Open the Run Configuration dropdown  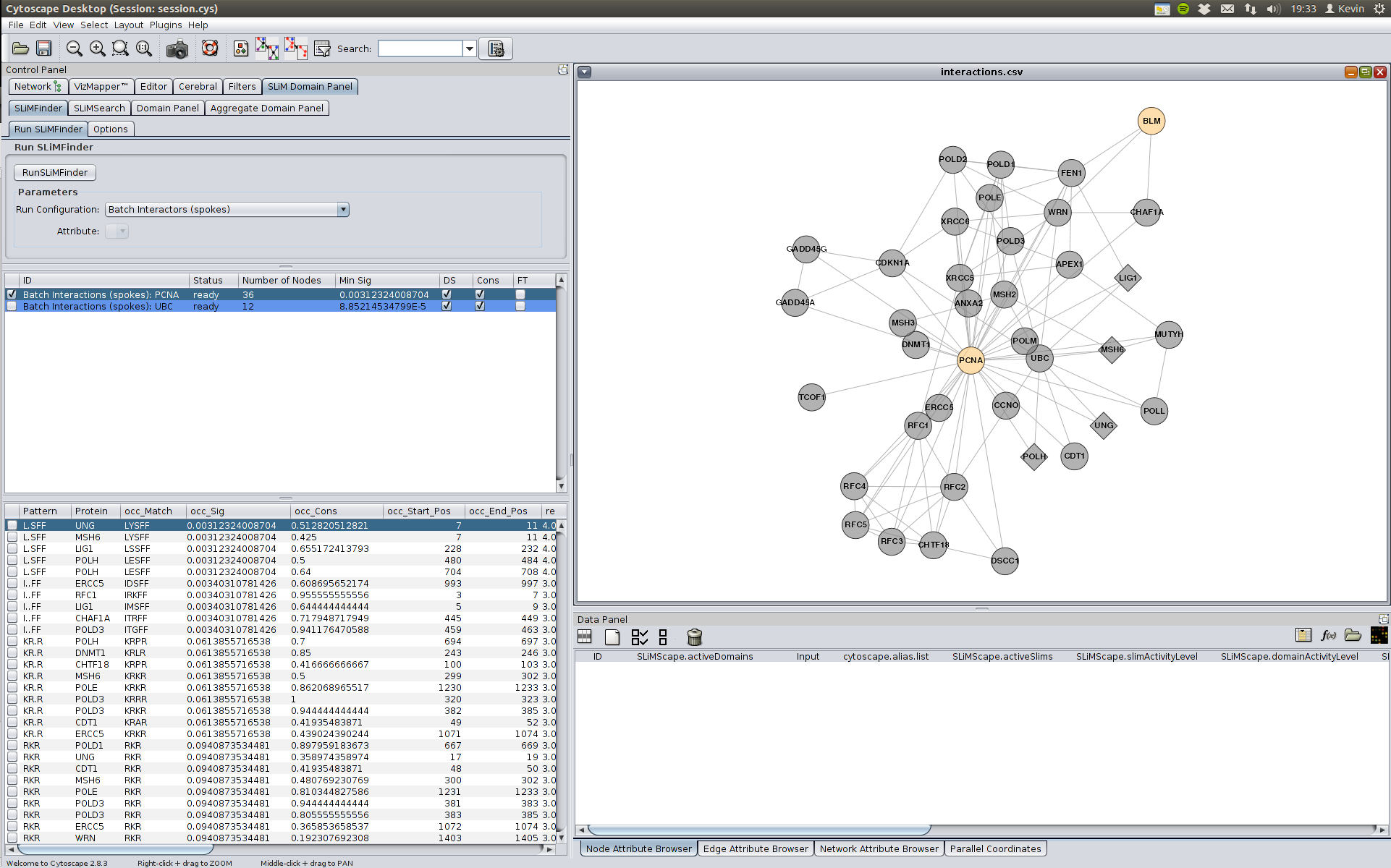point(343,210)
